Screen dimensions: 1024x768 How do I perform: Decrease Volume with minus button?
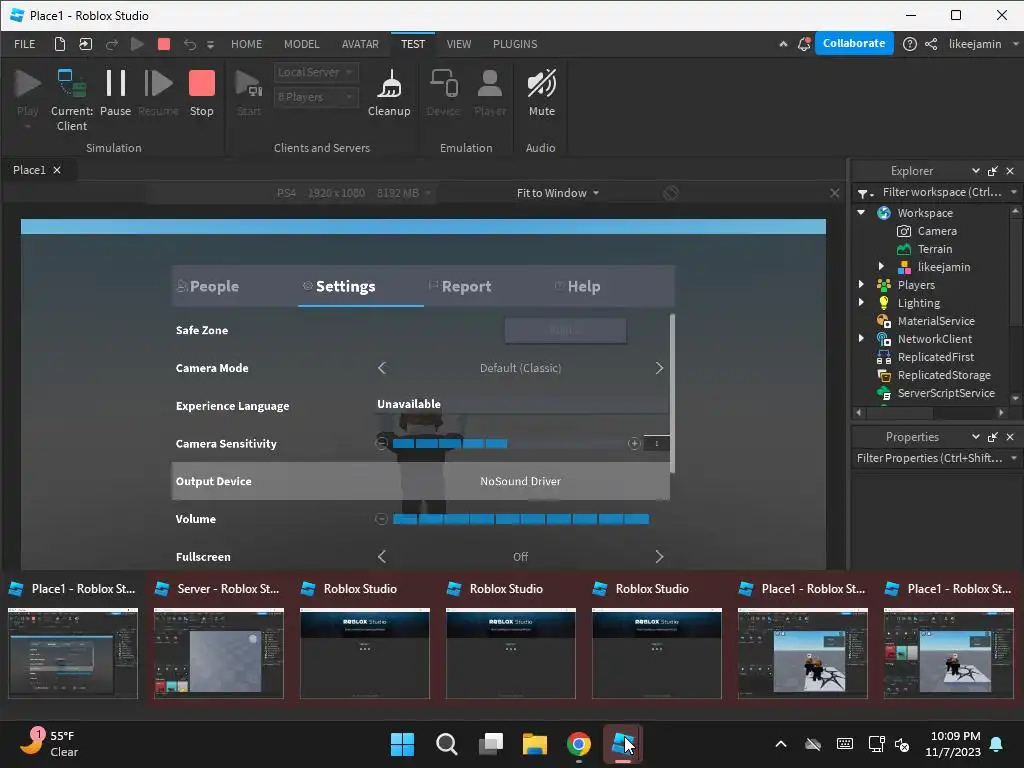click(381, 519)
